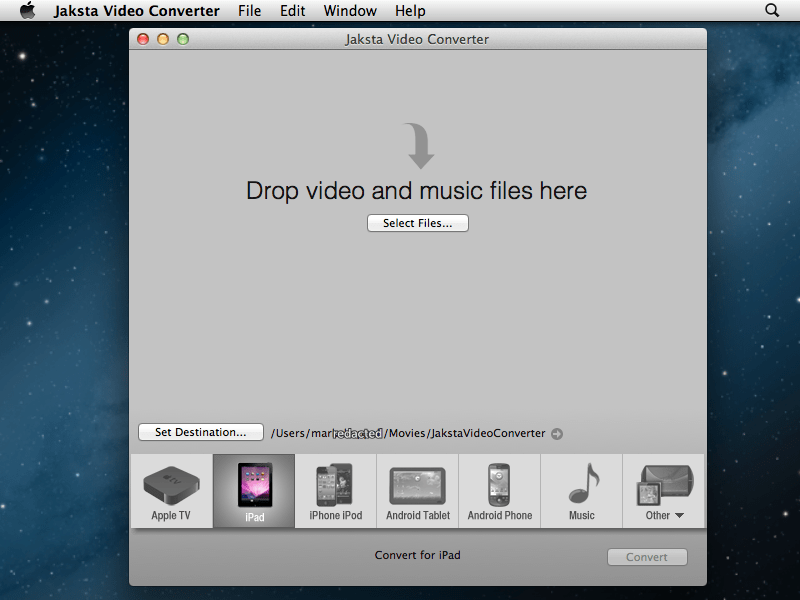This screenshot has width=800, height=600.
Task: Click the Select Files... button
Action: click(418, 223)
